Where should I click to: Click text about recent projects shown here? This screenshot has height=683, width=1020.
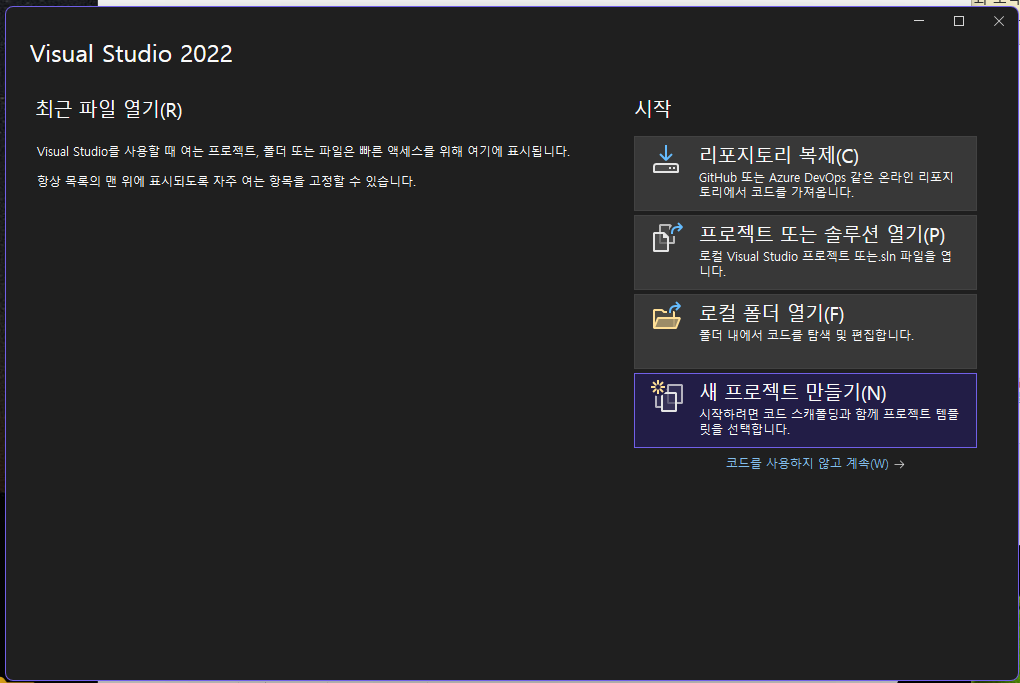303,151
